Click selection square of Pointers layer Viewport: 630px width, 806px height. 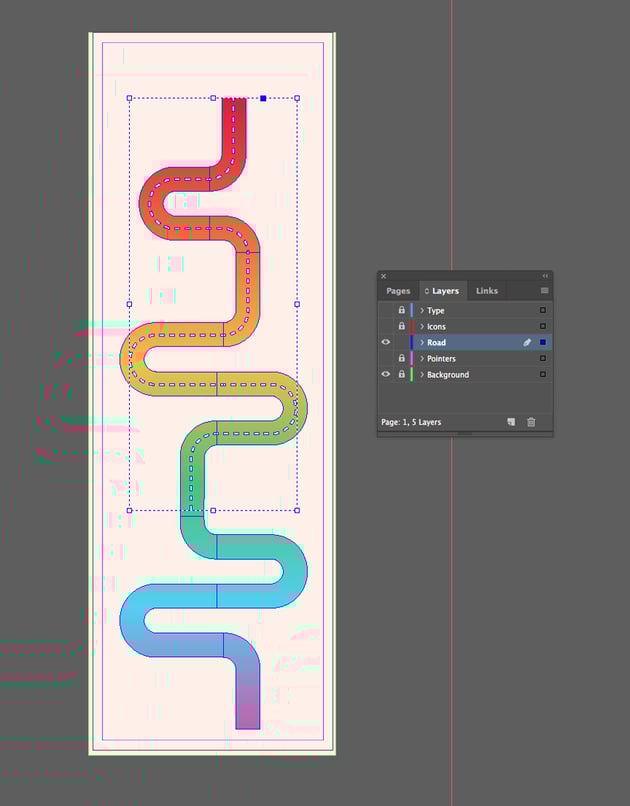(x=543, y=358)
